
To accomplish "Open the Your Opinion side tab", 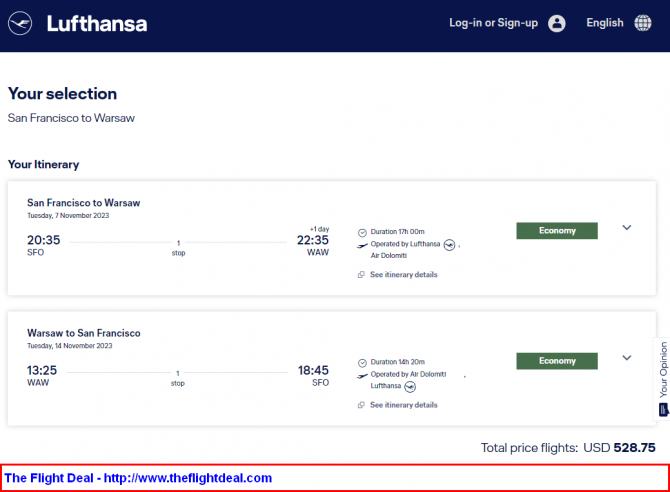I will pos(663,370).
